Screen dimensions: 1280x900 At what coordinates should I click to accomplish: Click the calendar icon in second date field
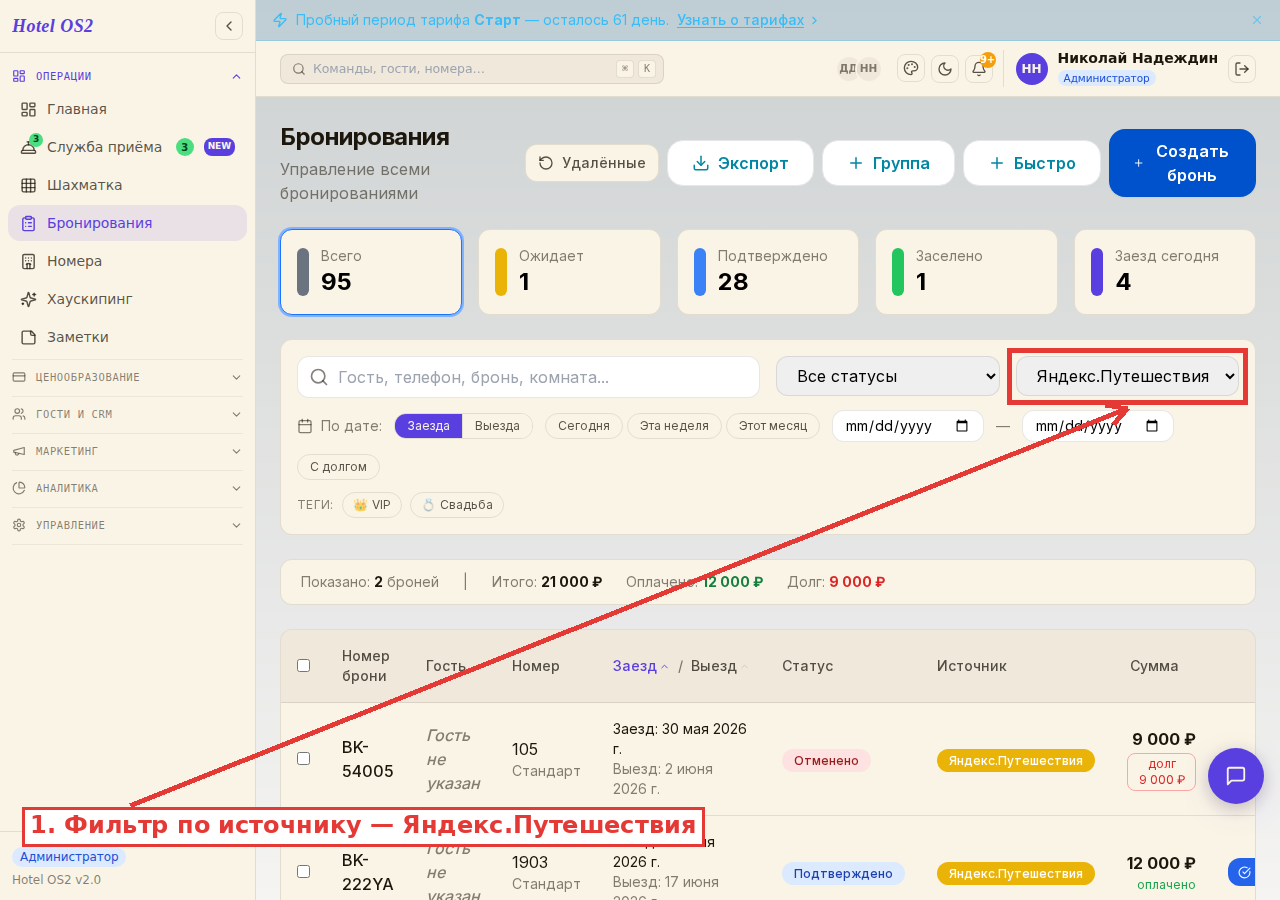point(1152,426)
